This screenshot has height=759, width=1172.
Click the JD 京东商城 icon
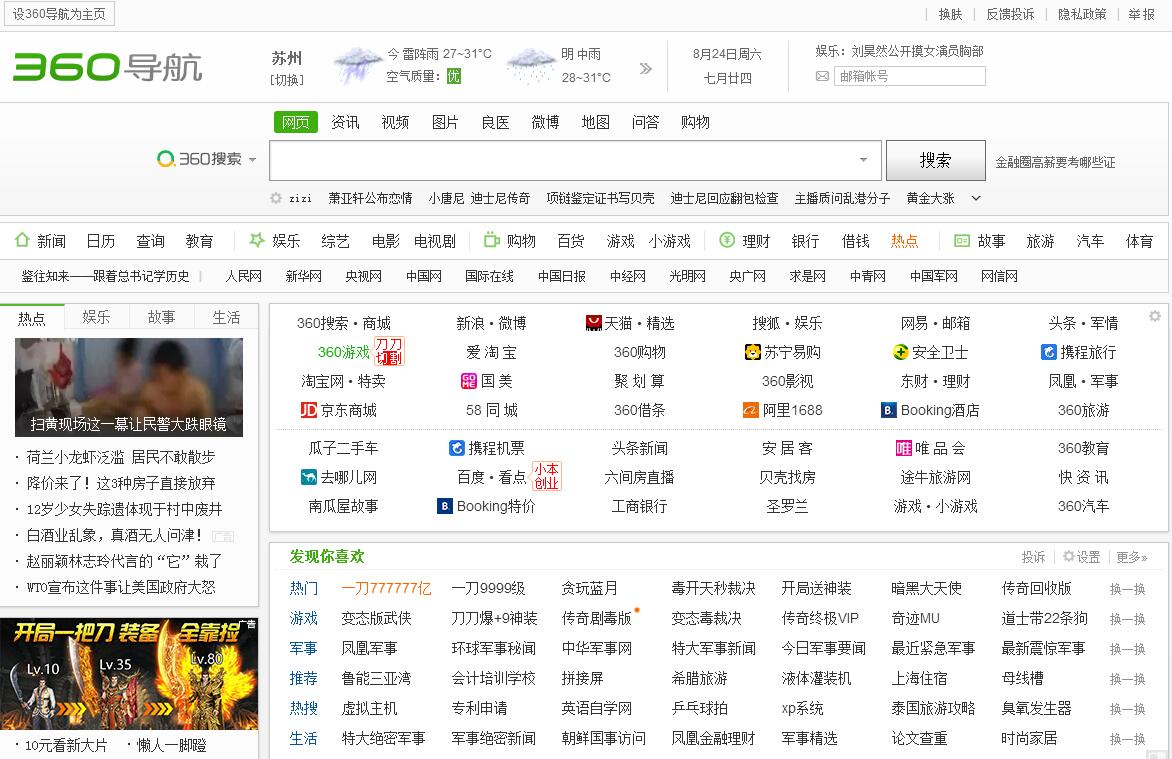(309, 410)
